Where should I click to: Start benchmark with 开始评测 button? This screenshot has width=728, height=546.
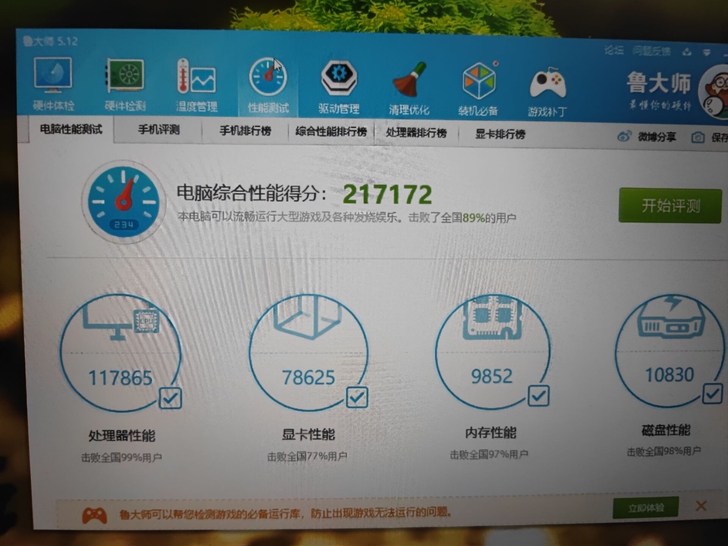coord(670,205)
